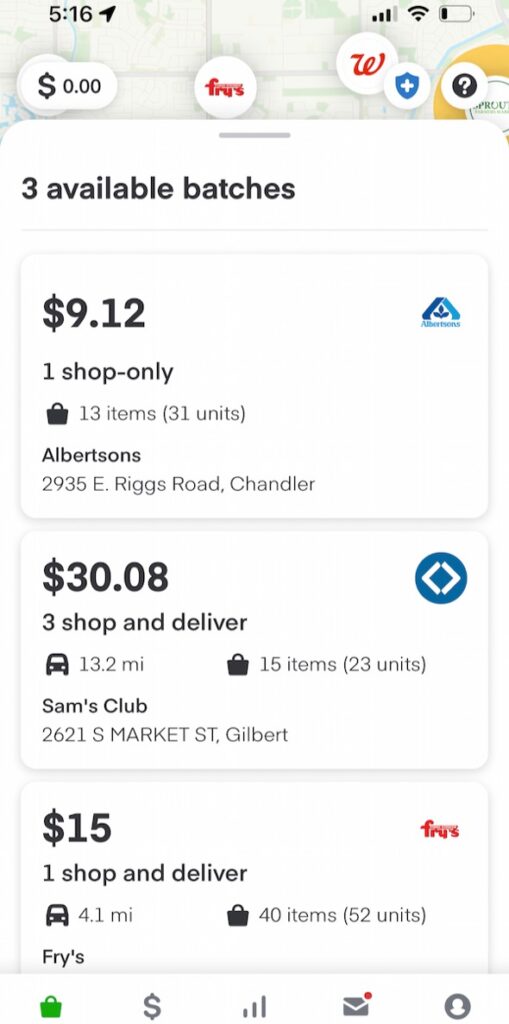The image size is (509, 1024).
Task: Select the $9.12 Albertsons shop-only batch
Action: [254, 386]
